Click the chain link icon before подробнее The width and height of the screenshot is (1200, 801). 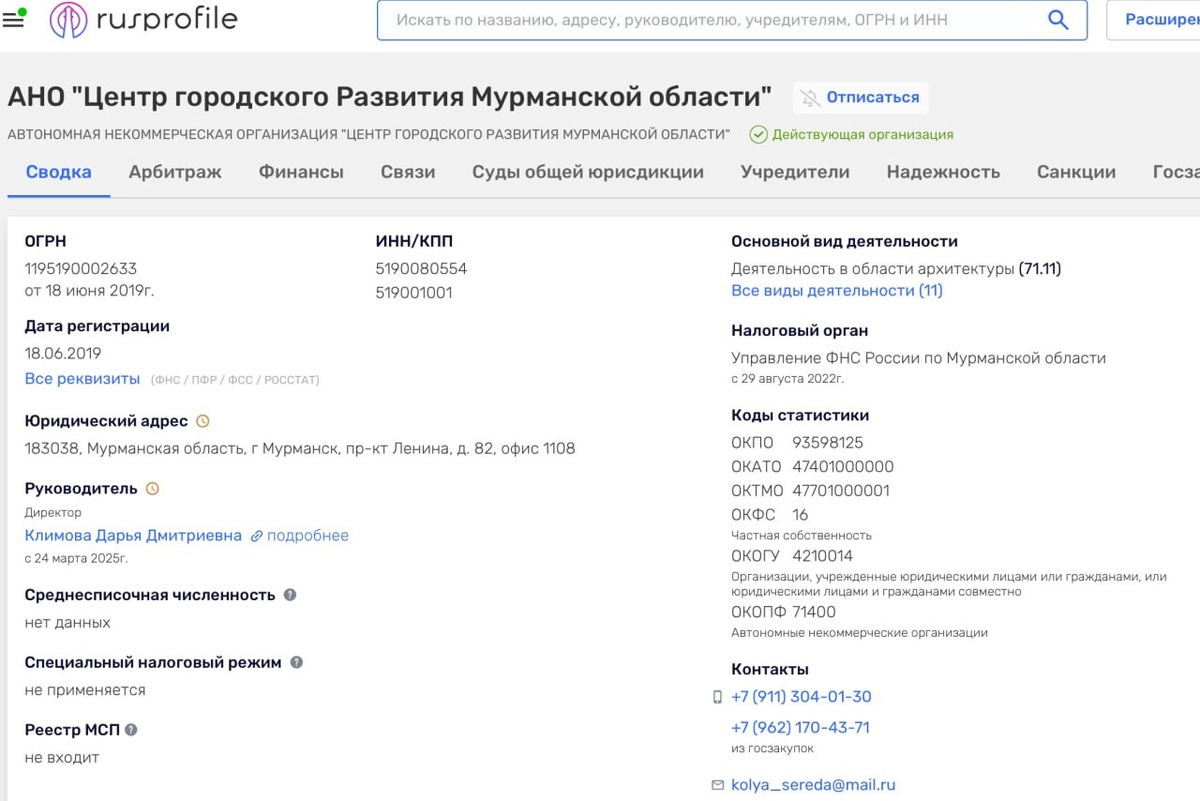pyautogui.click(x=256, y=537)
